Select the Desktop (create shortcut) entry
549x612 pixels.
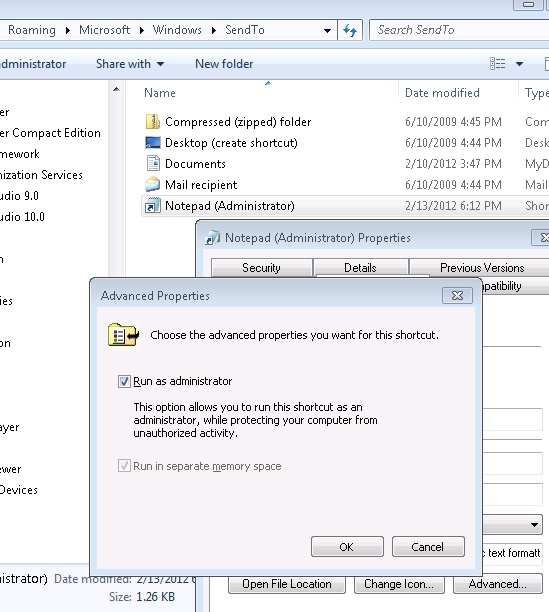(x=231, y=143)
